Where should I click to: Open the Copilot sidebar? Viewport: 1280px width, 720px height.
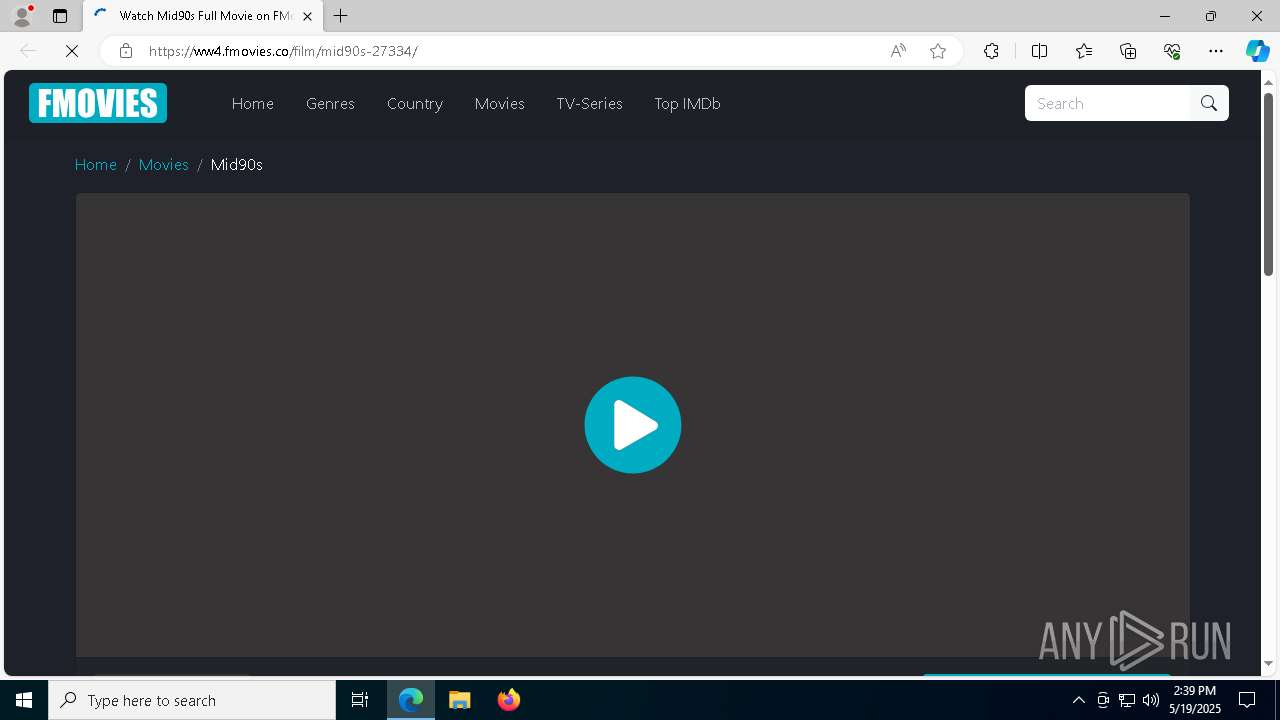tap(1257, 51)
